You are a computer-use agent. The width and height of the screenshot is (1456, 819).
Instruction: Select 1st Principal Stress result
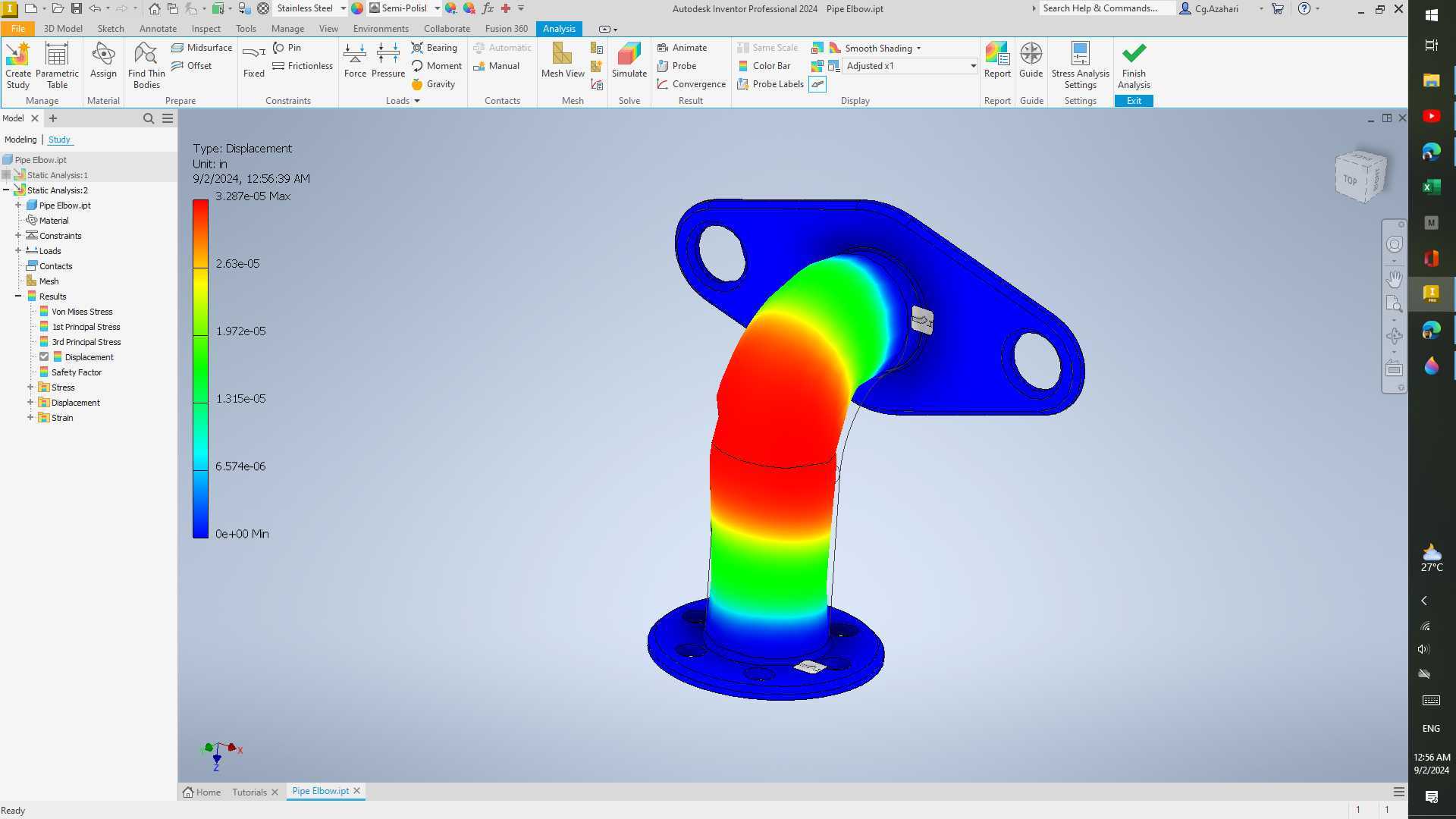(86, 327)
